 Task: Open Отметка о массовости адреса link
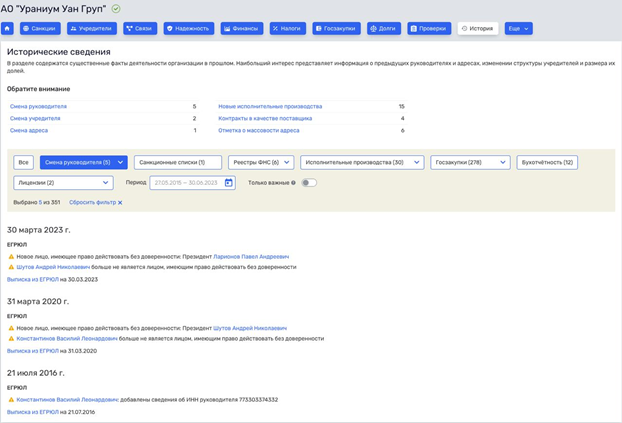[x=259, y=130]
